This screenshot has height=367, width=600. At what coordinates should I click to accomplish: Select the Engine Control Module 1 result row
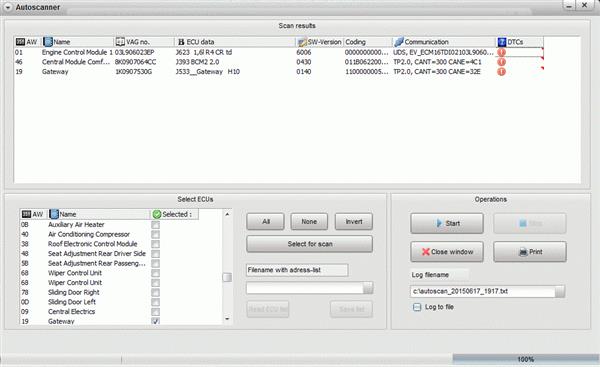[279, 52]
